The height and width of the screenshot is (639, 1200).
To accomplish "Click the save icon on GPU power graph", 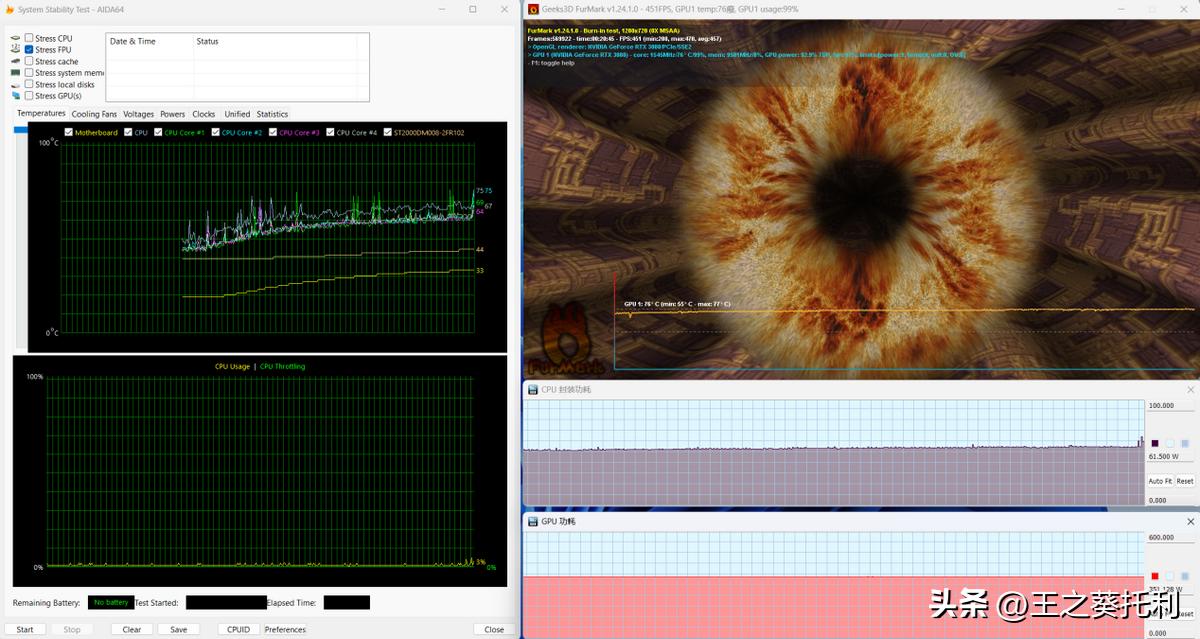I will 1185,576.
